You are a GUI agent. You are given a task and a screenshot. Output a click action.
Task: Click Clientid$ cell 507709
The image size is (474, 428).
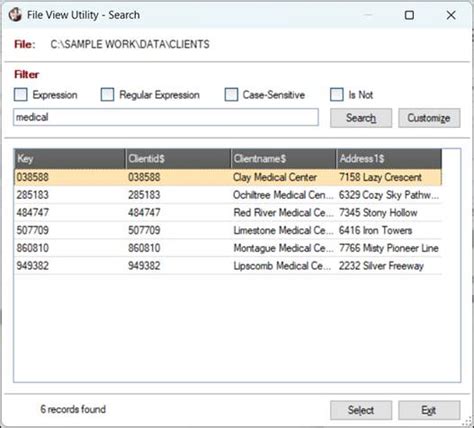144,230
